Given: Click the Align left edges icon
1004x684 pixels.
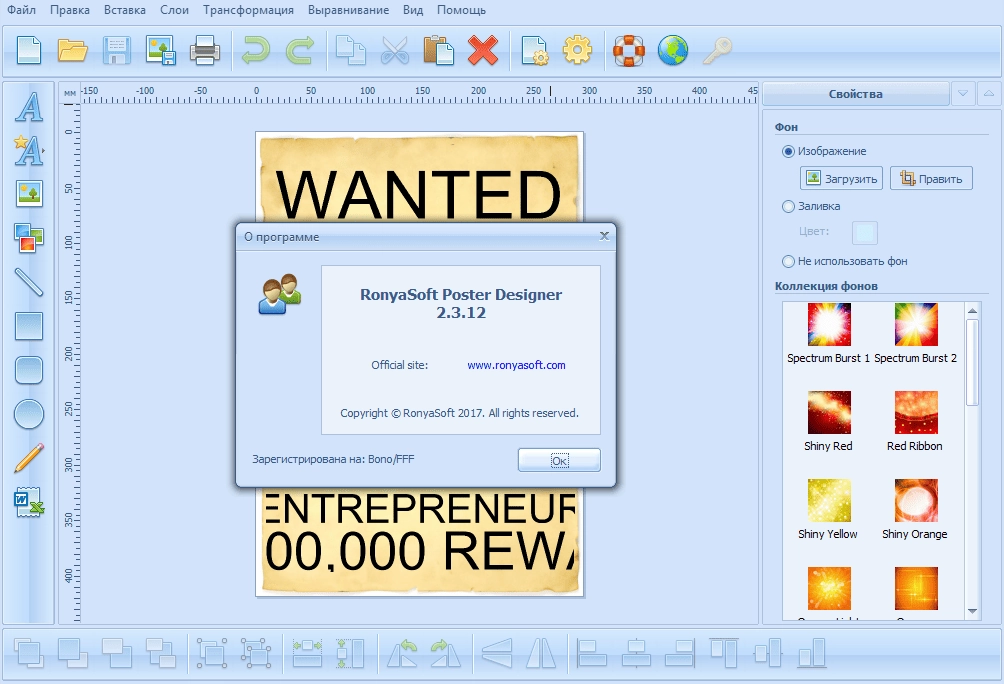Looking at the screenshot, I should tap(592, 653).
